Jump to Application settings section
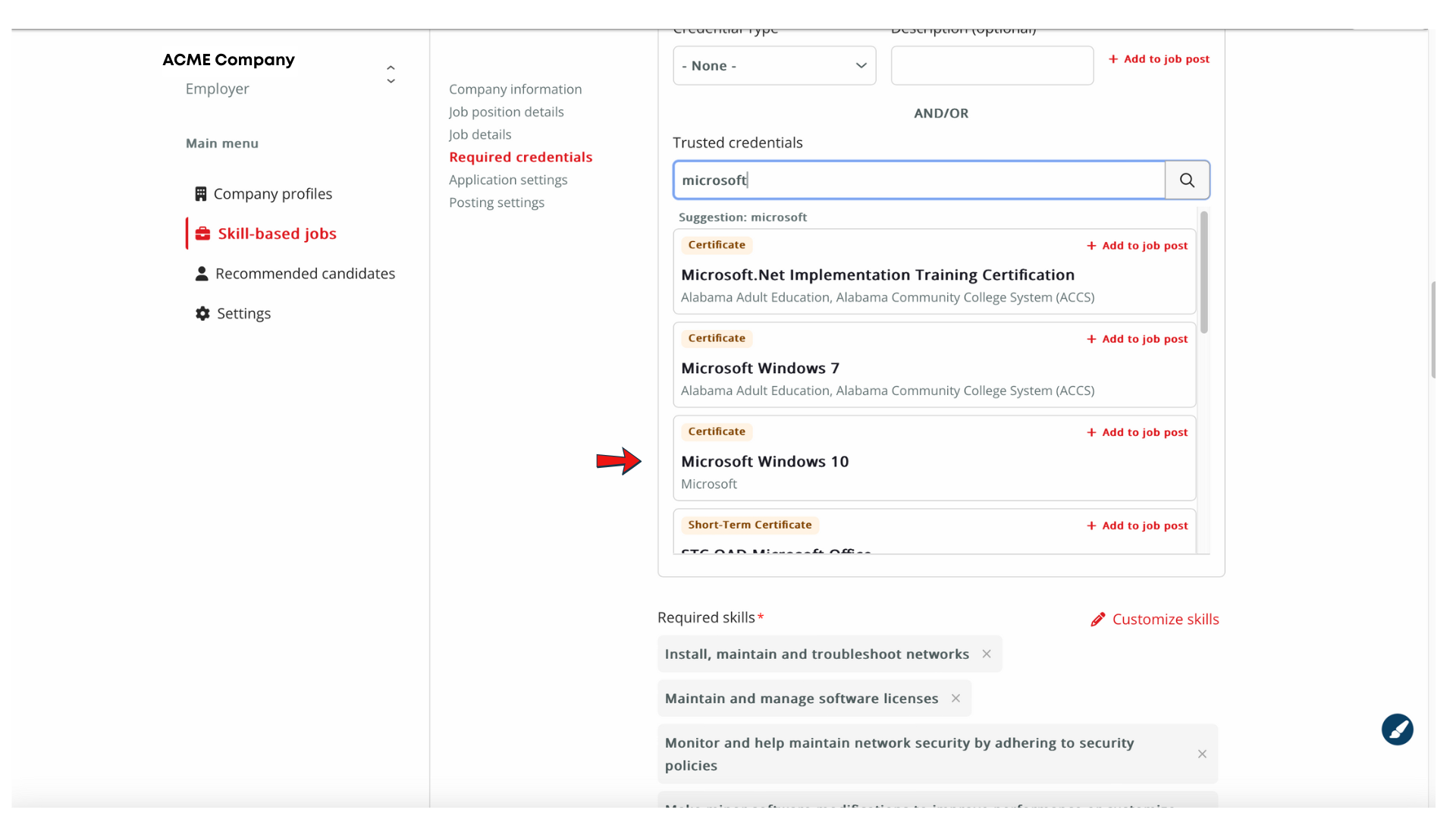Viewport: 1456px width, 819px height. point(508,180)
